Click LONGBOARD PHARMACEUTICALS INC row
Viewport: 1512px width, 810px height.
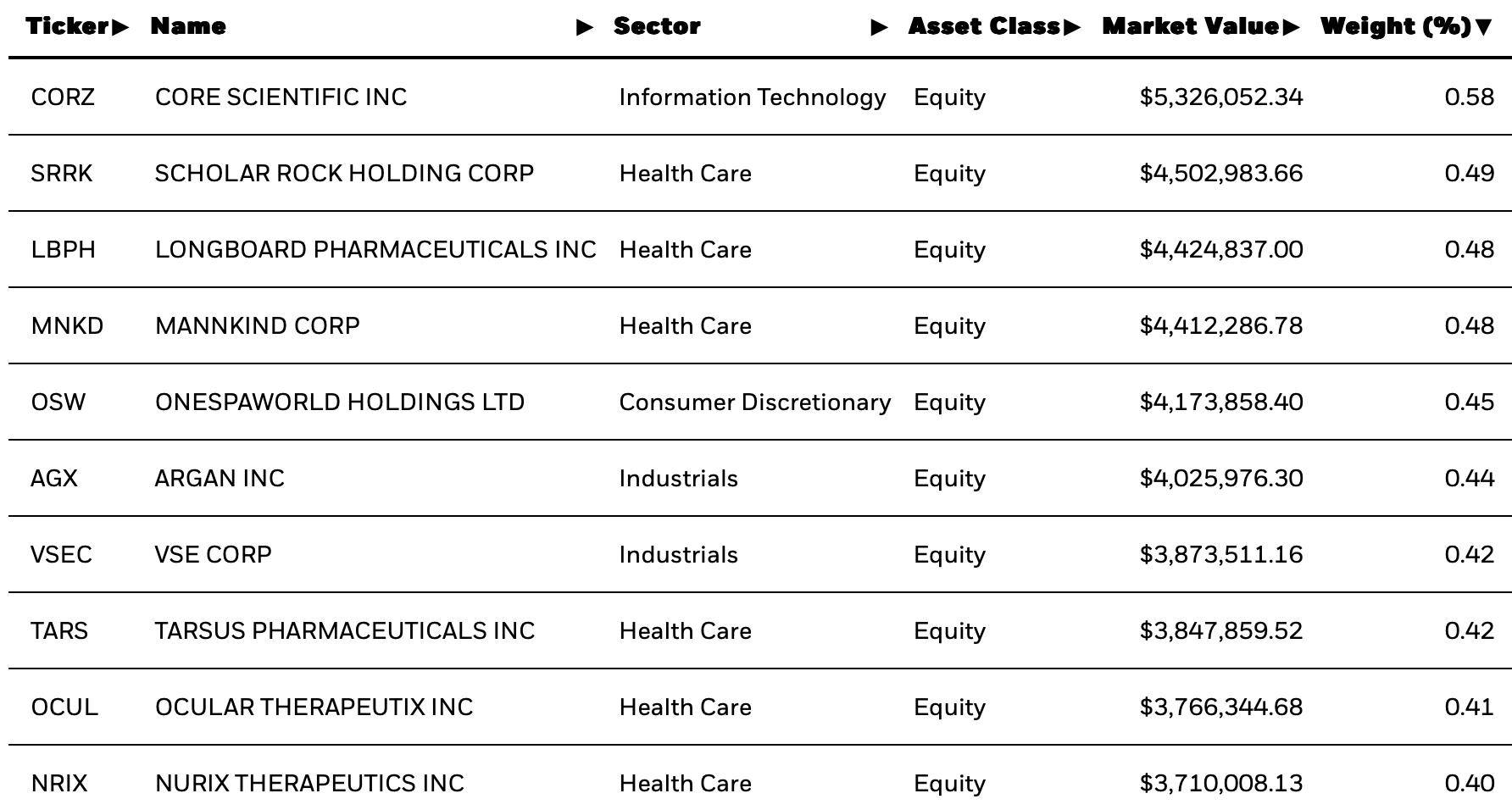point(760,249)
